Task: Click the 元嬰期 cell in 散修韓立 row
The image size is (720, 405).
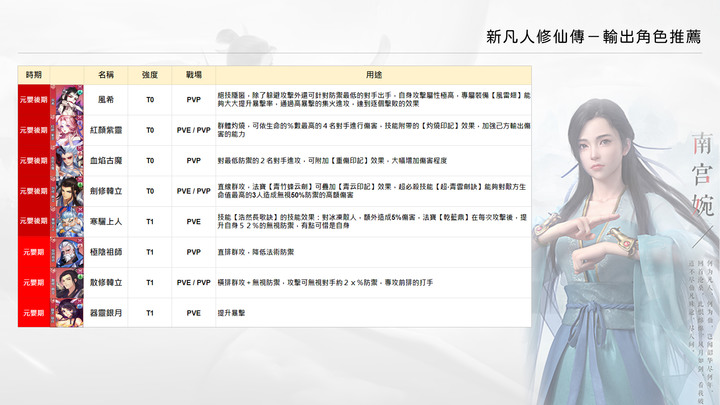Action: click(x=34, y=282)
